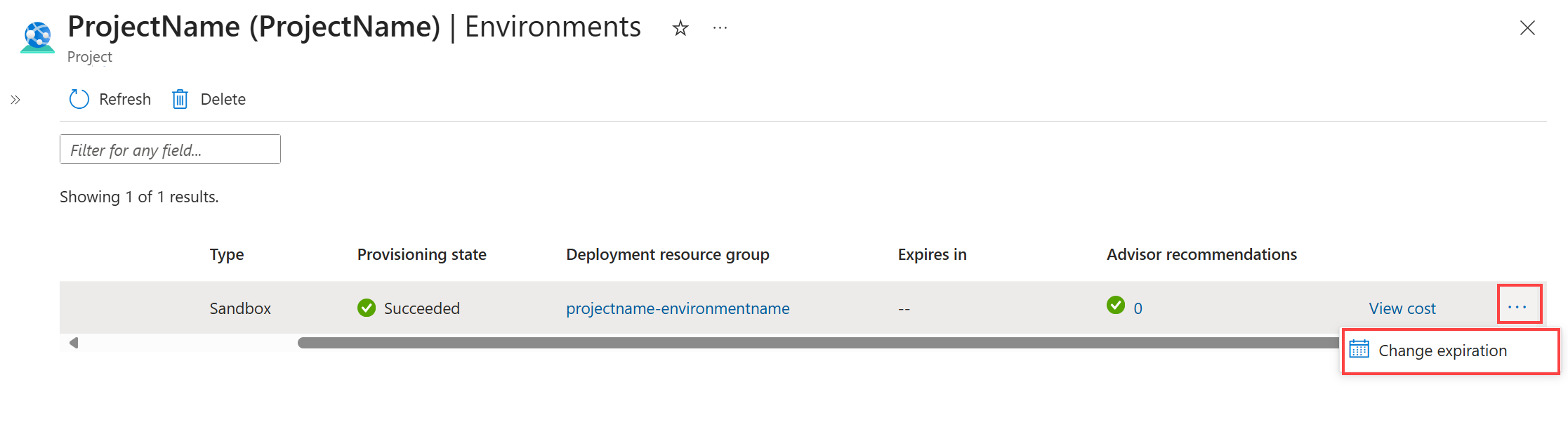Focus the Filter for any field box
The width and height of the screenshot is (1568, 425).
(170, 150)
